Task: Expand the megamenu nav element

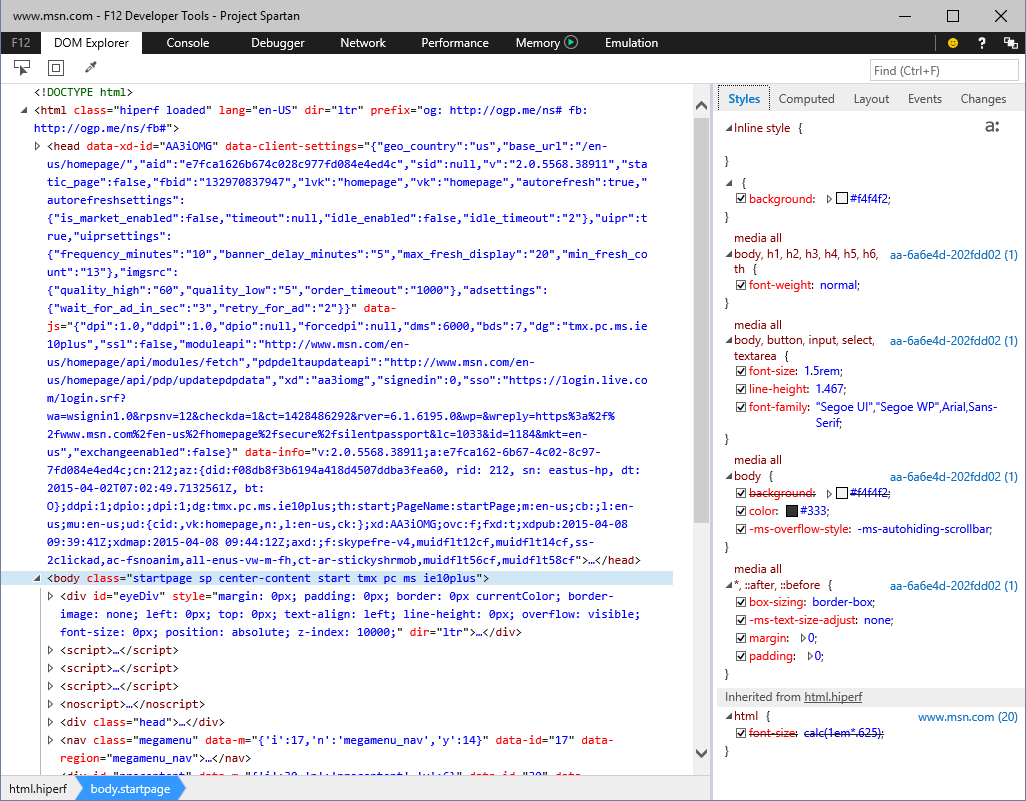Action: [x=52, y=740]
